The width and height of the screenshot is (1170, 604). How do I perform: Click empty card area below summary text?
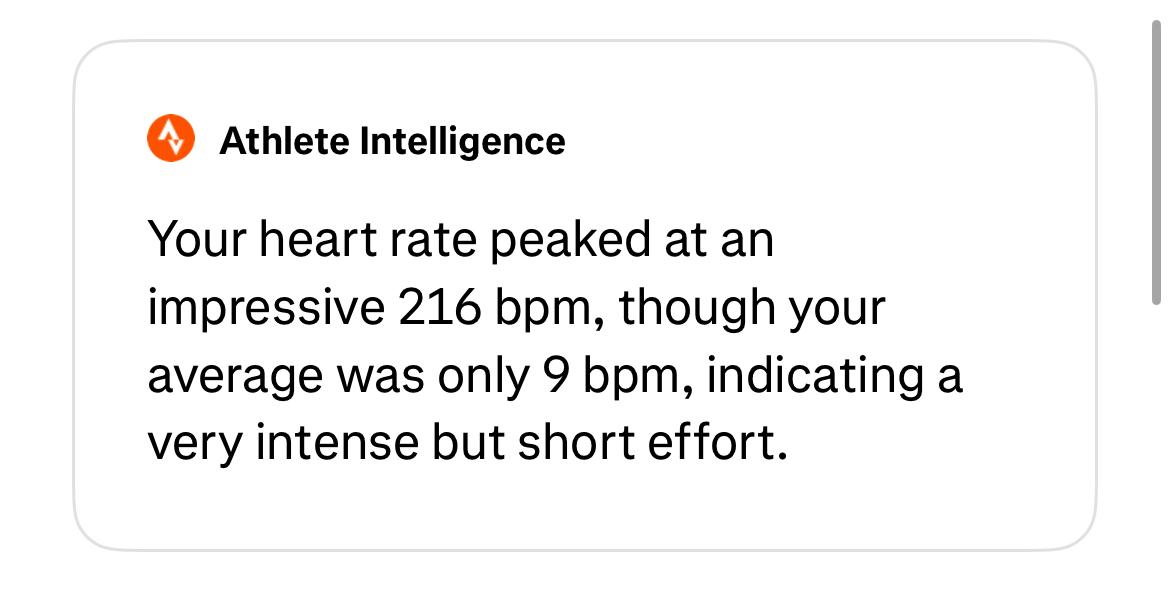(584, 508)
